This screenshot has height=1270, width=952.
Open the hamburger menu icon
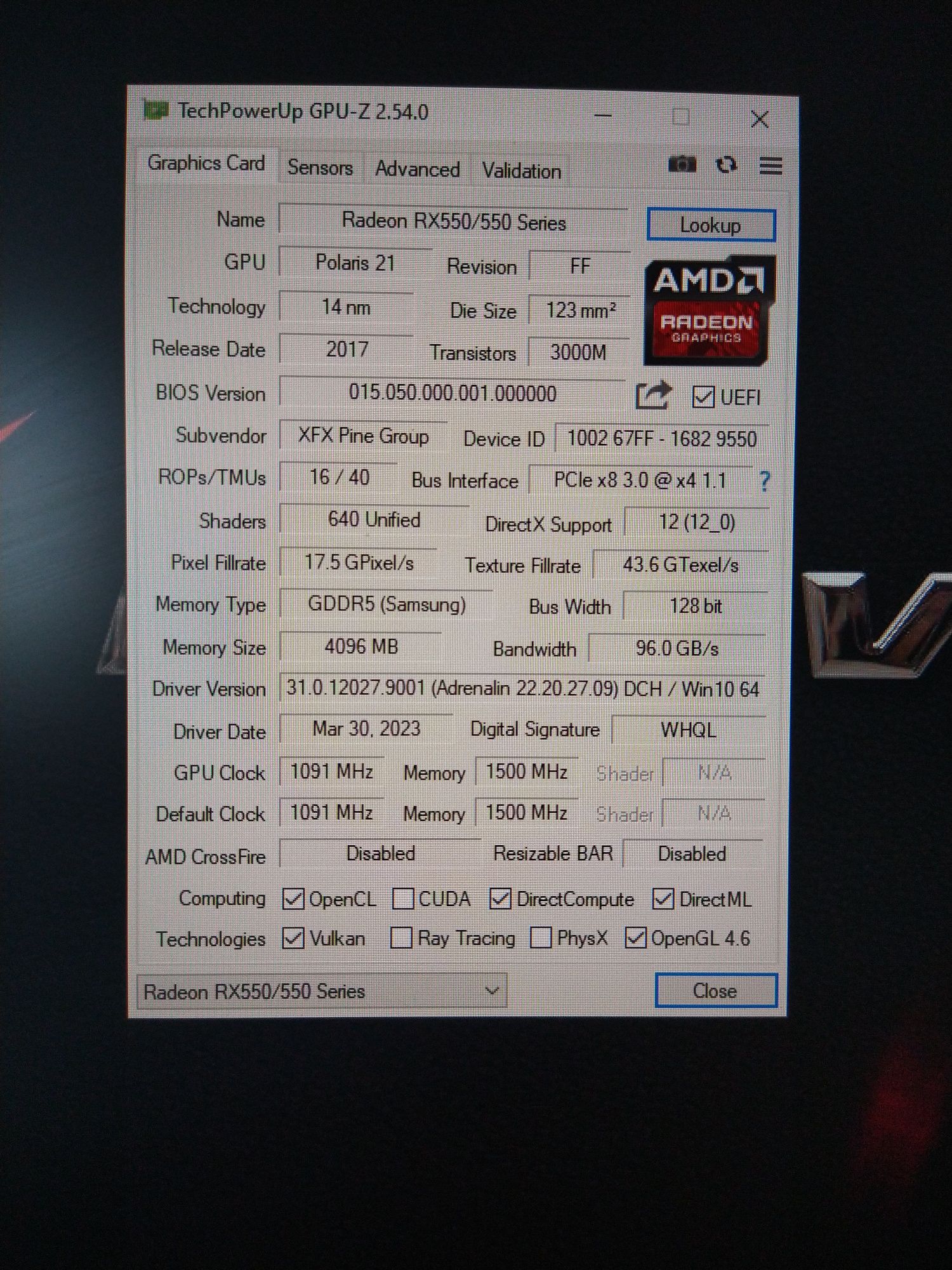(x=770, y=166)
